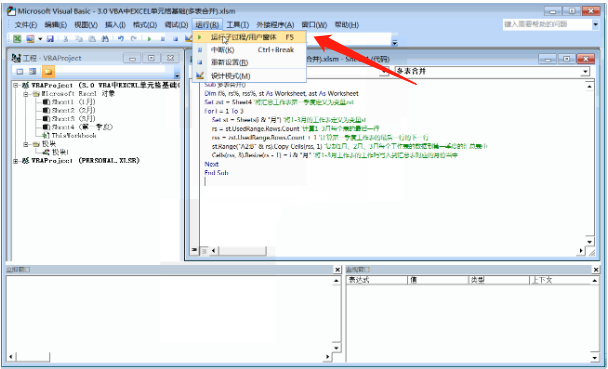Click the 表达式 column header in Watch
This screenshot has height=369, width=608.
[x=377, y=280]
